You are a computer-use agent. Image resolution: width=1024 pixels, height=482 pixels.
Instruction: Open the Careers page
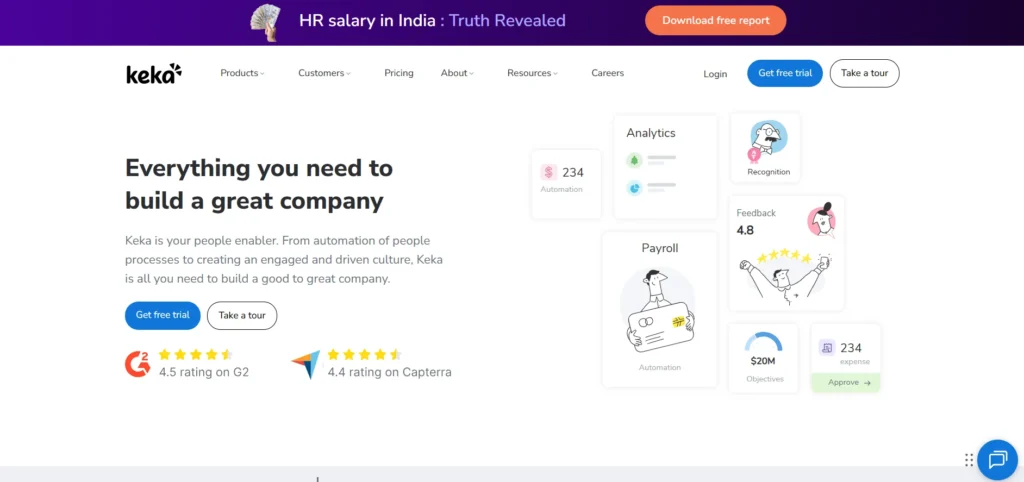(608, 73)
